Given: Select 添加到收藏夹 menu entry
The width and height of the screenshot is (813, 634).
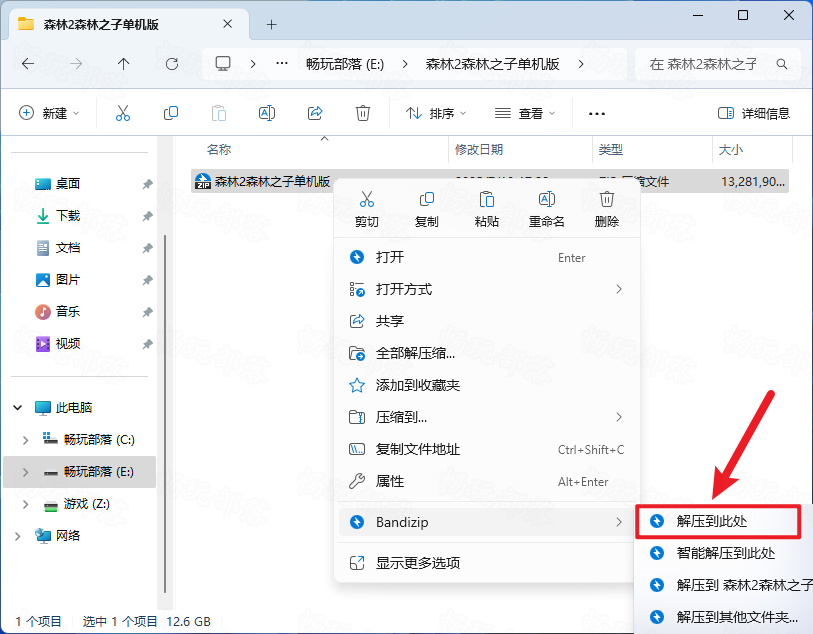Looking at the screenshot, I should [x=487, y=385].
